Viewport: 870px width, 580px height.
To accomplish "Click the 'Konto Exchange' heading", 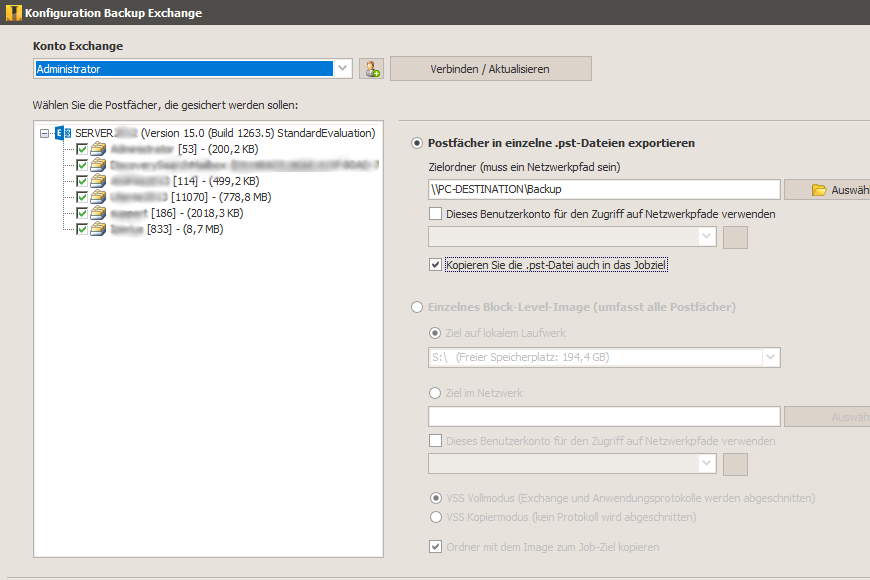I will pos(78,46).
